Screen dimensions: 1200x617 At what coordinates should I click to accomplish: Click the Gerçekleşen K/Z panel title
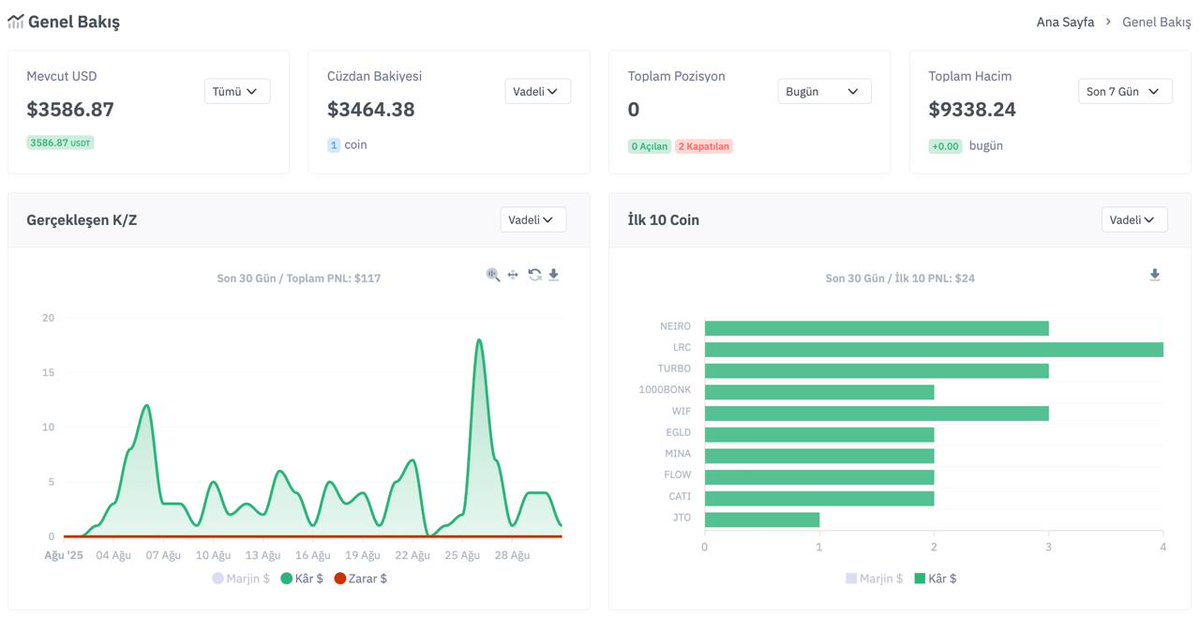(82, 220)
